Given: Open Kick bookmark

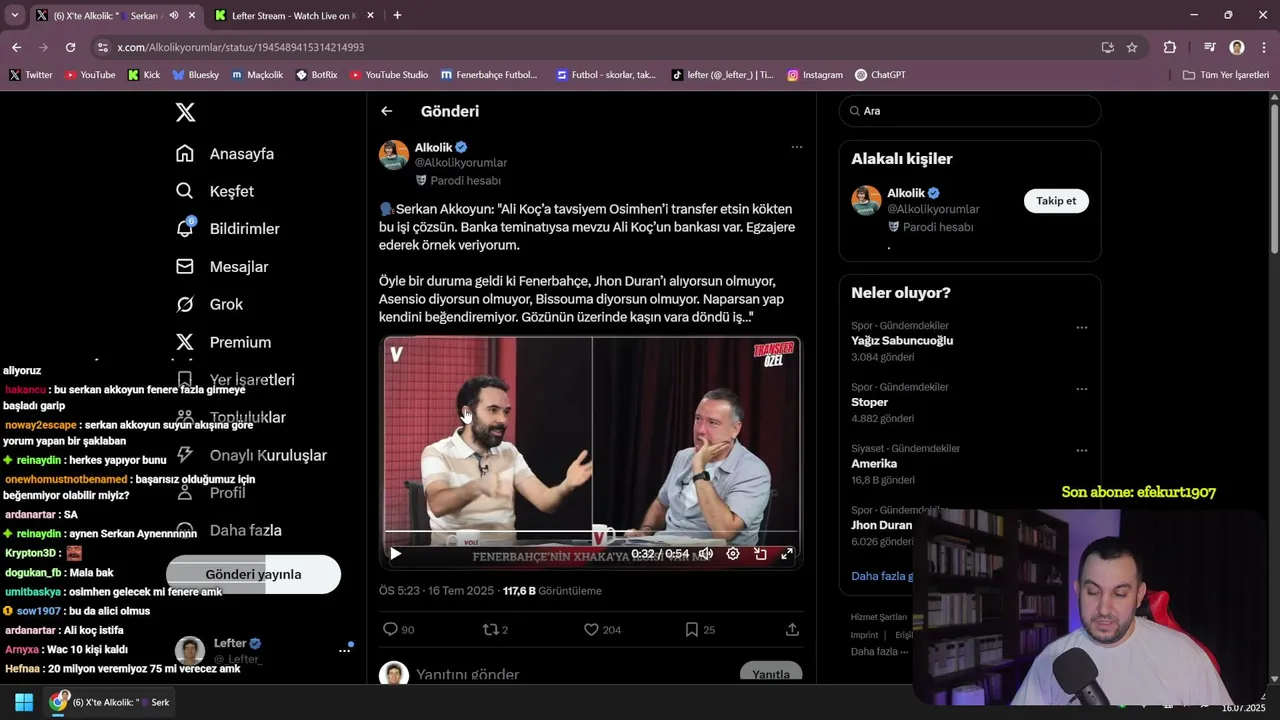Looking at the screenshot, I should [144, 75].
